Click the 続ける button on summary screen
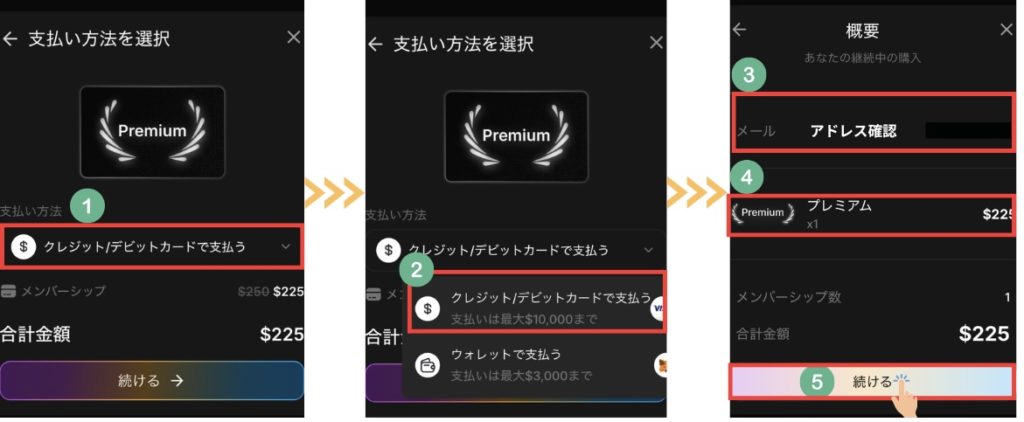The height and width of the screenshot is (422, 1024). (x=871, y=382)
